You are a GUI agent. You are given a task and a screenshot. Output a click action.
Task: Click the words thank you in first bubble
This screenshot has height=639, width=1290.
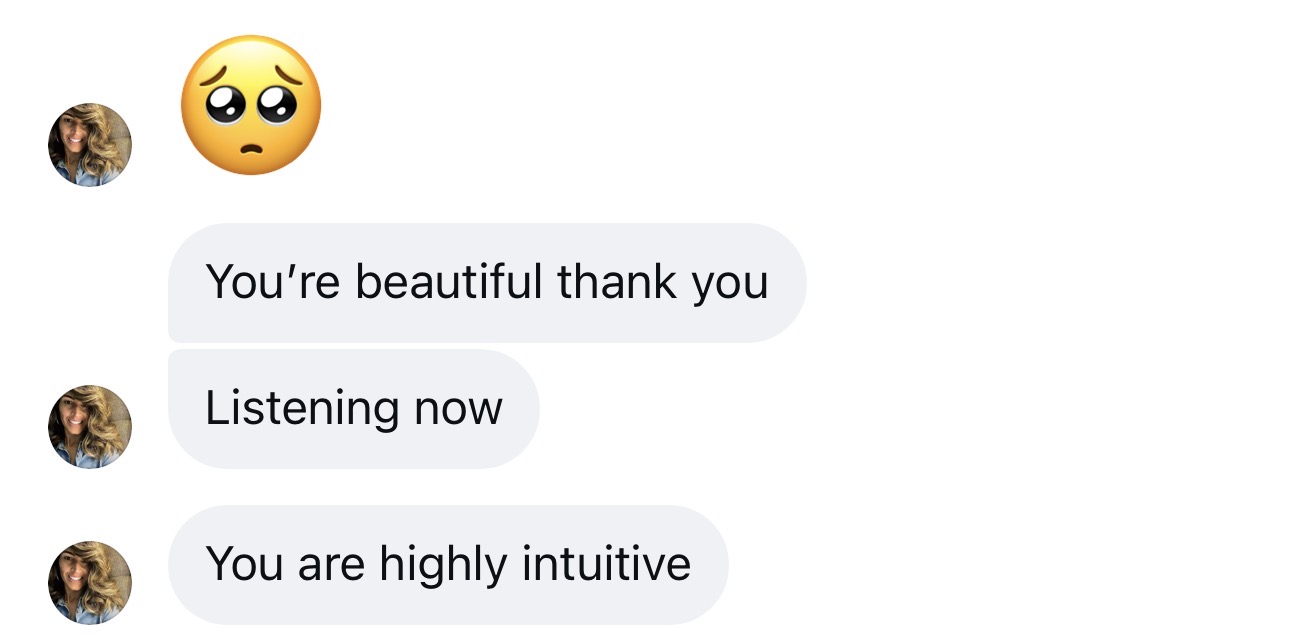point(663,284)
